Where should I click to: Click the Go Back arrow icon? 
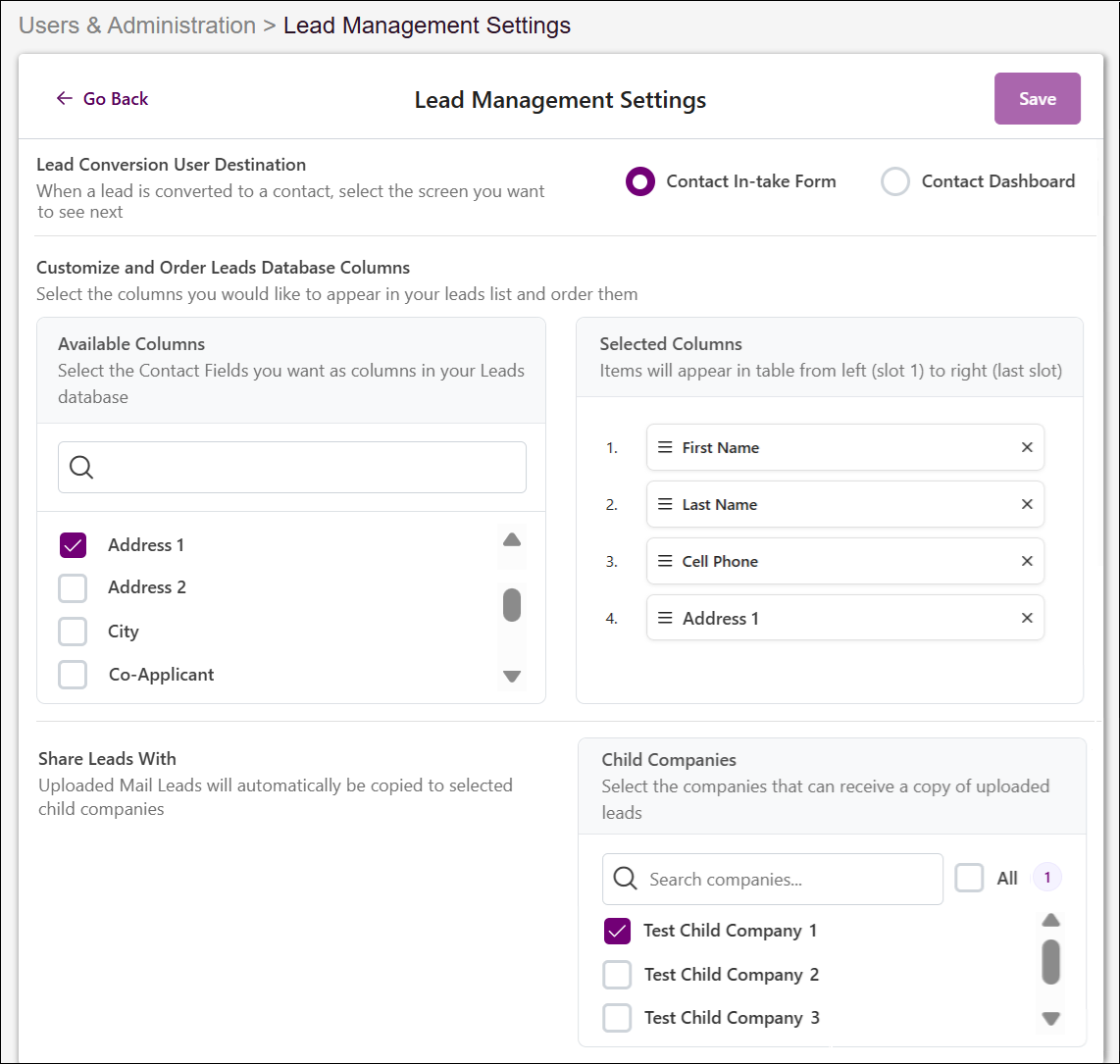[65, 98]
